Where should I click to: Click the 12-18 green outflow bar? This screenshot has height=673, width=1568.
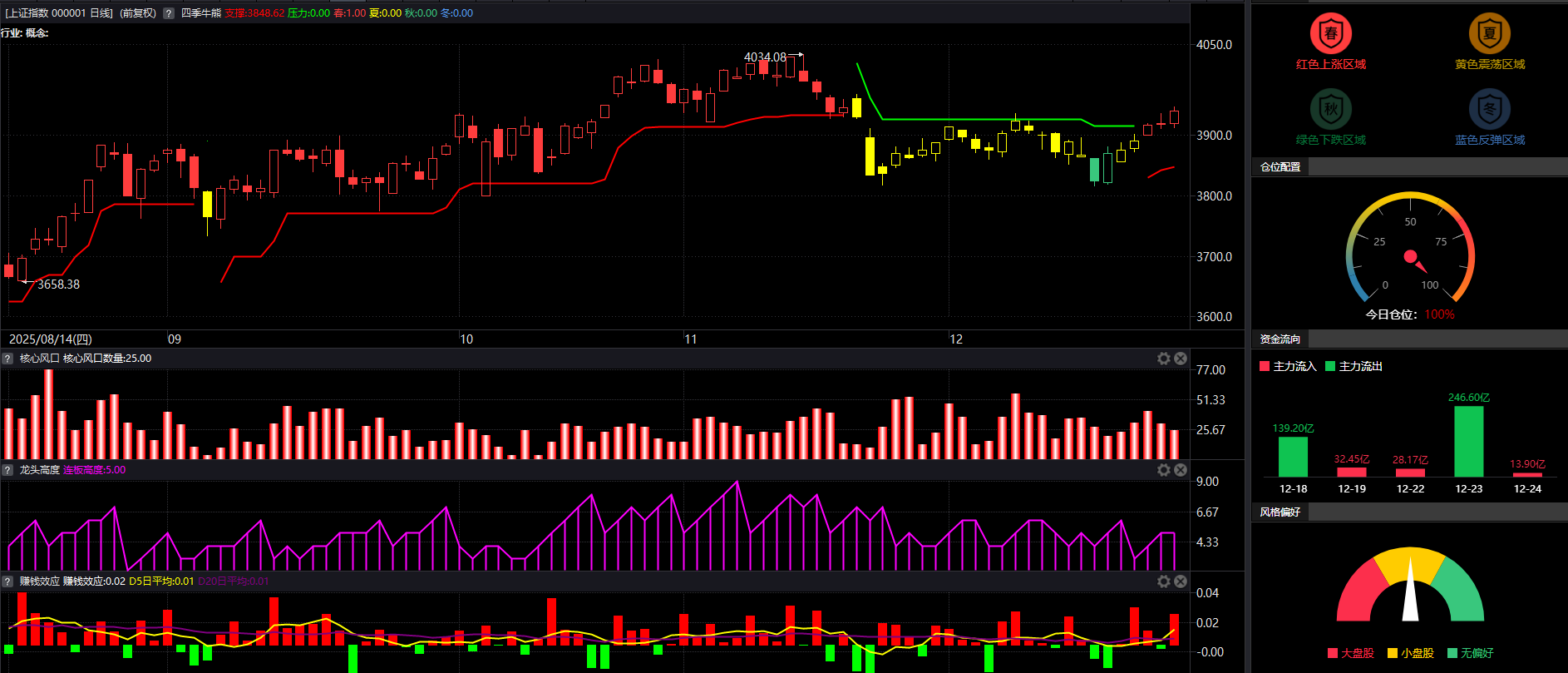click(x=1293, y=457)
